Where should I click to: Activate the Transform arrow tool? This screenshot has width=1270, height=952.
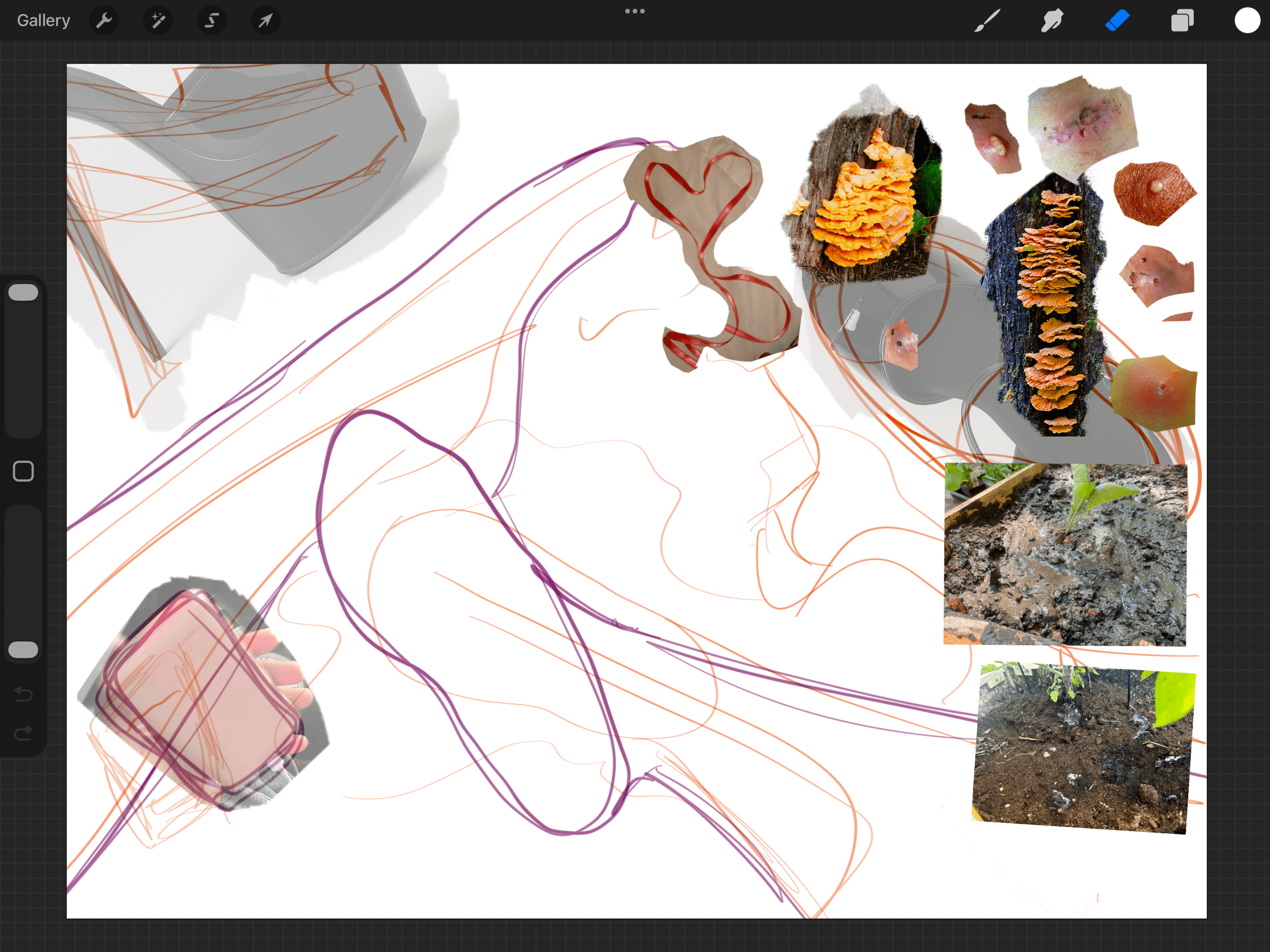pos(265,20)
